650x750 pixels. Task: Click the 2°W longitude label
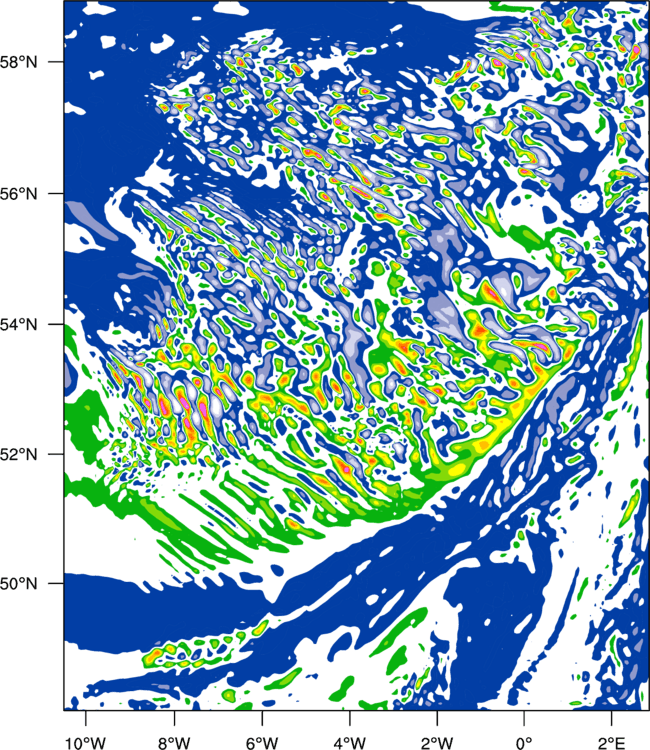pyautogui.click(x=437, y=743)
